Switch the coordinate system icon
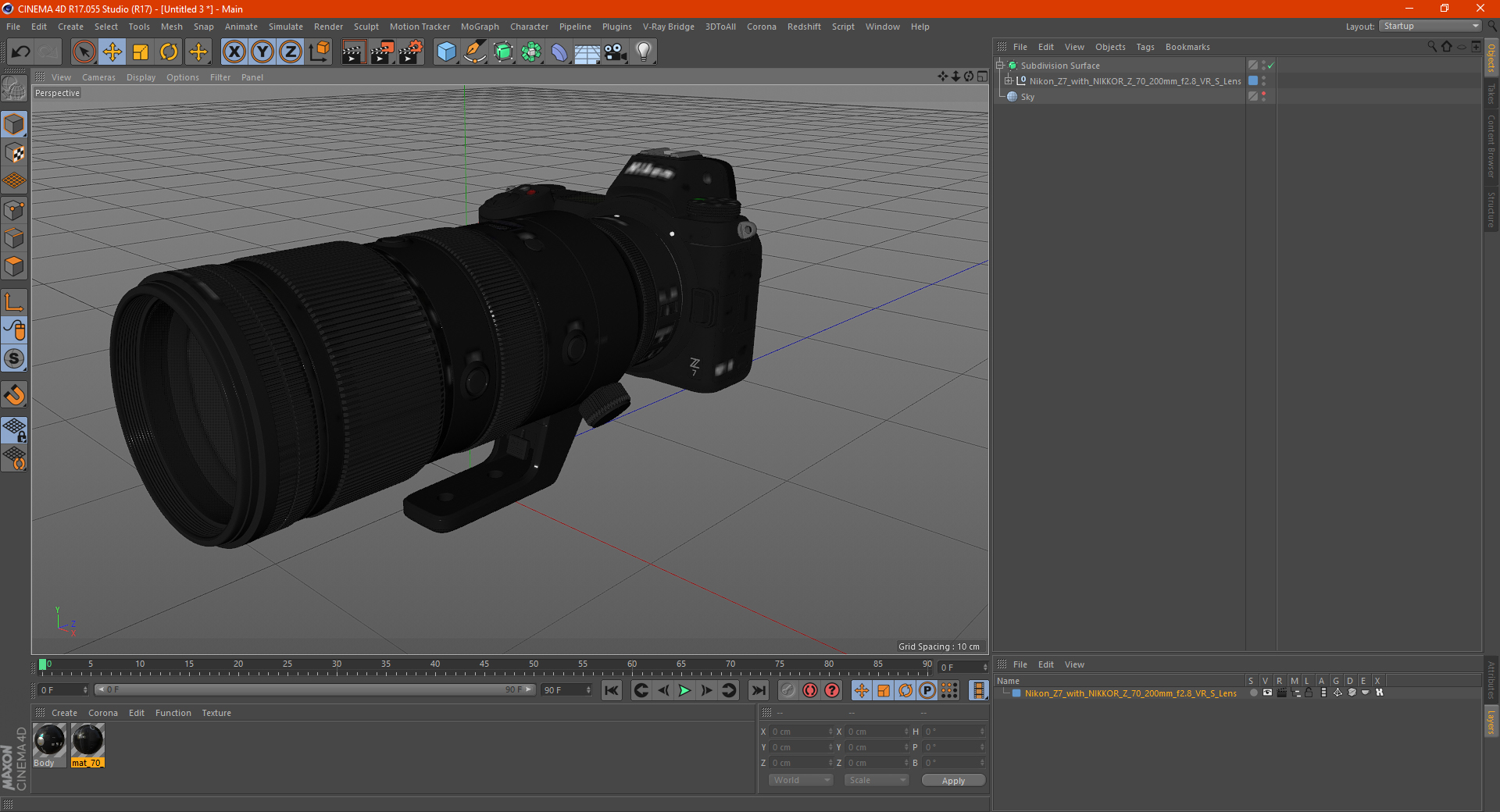The image size is (1500, 812). (319, 52)
